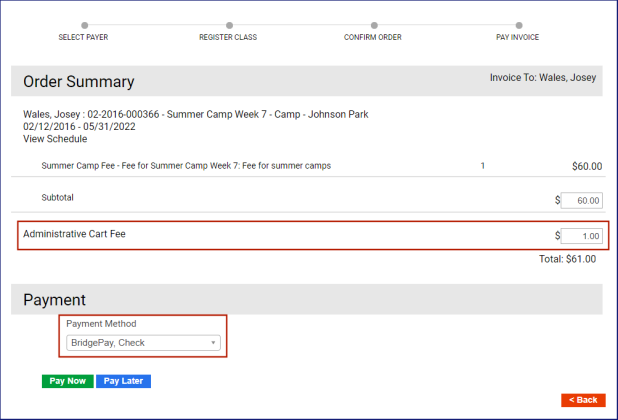Open the View Schedule link

pos(55,139)
